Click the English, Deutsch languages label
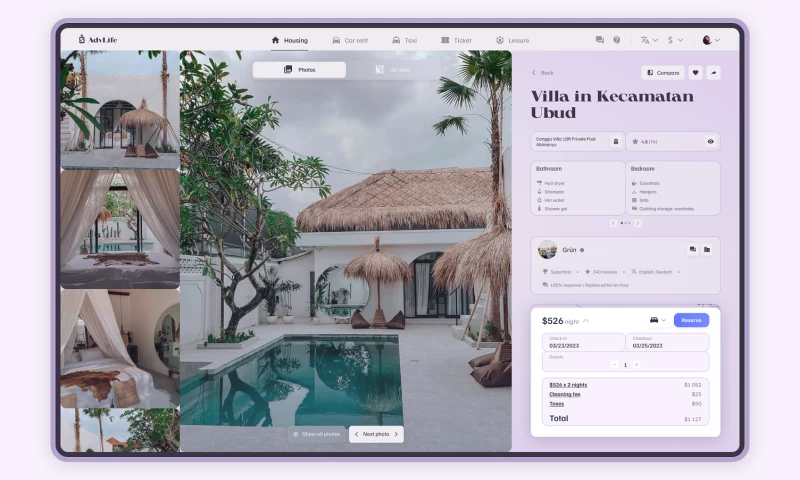The height and width of the screenshot is (480, 800). [652, 272]
